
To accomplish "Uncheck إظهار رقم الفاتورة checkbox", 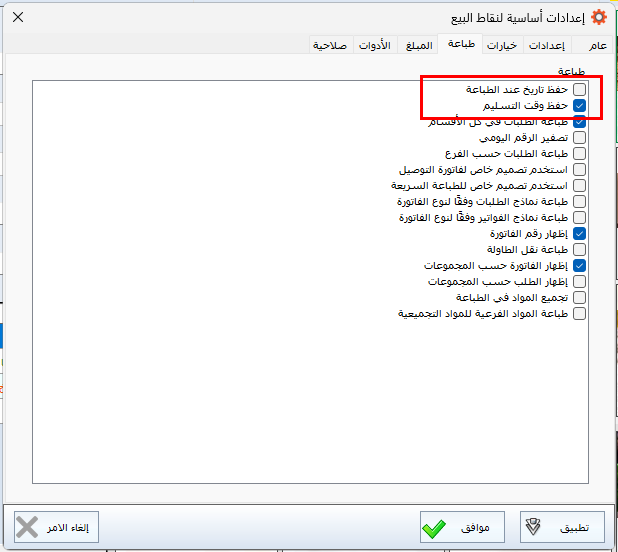I will click(579, 234).
